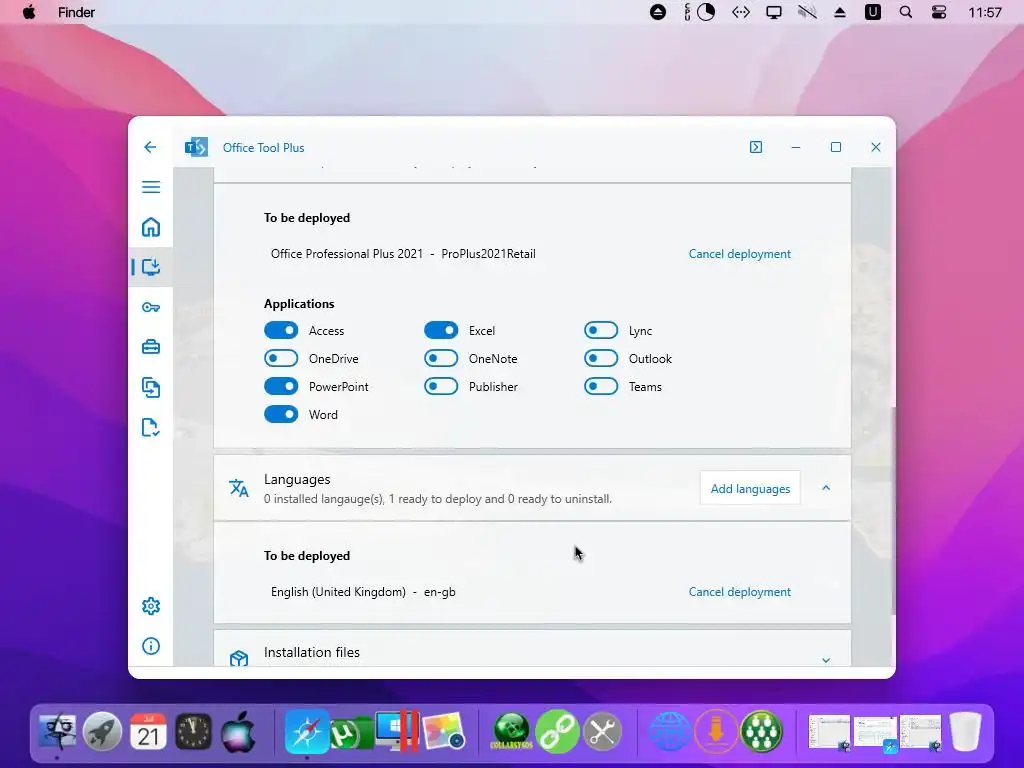1024x768 pixels.
Task: Enable the Outlook application toggle
Action: point(601,359)
